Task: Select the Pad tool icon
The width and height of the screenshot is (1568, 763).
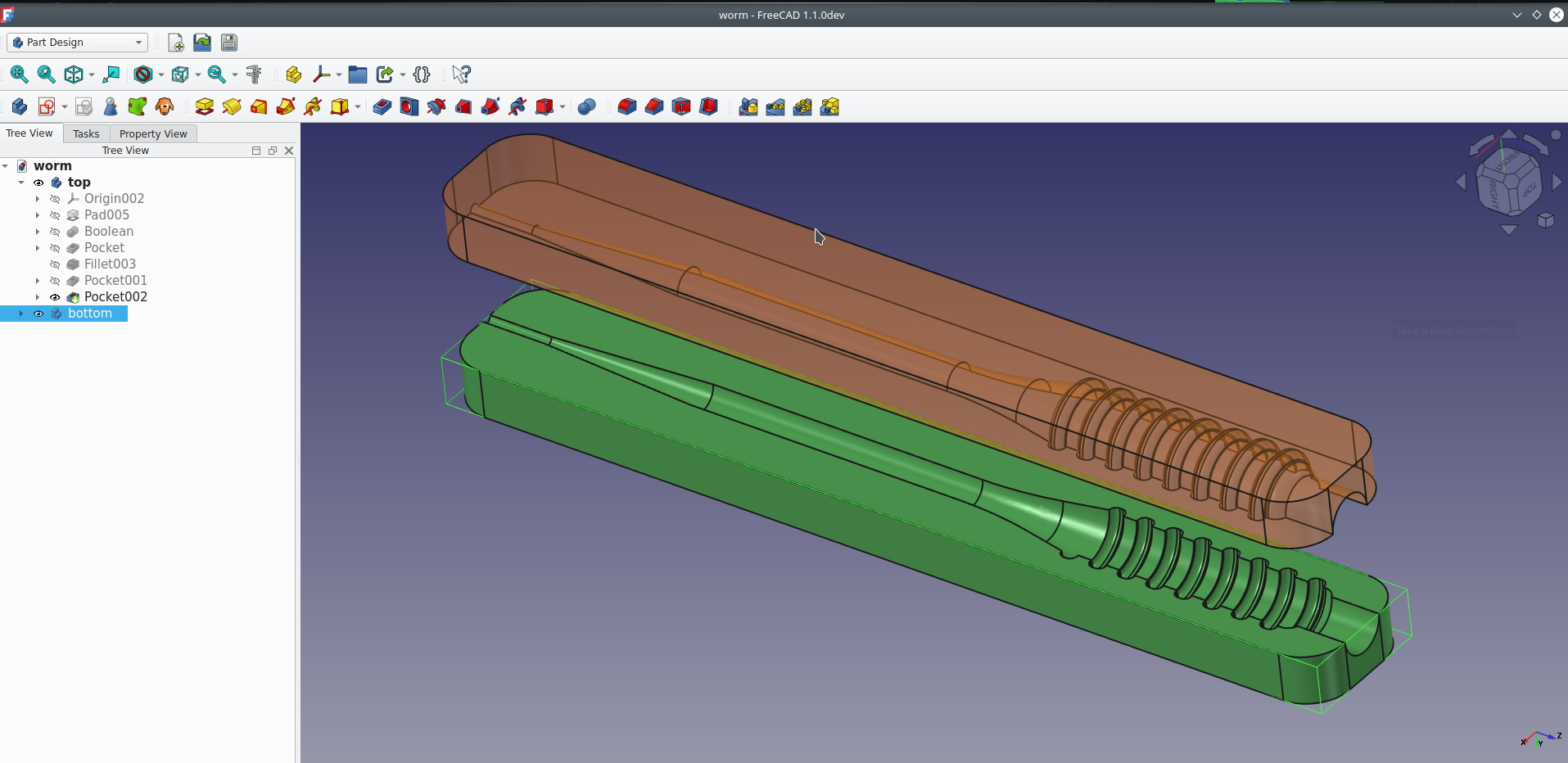Action: click(x=205, y=106)
